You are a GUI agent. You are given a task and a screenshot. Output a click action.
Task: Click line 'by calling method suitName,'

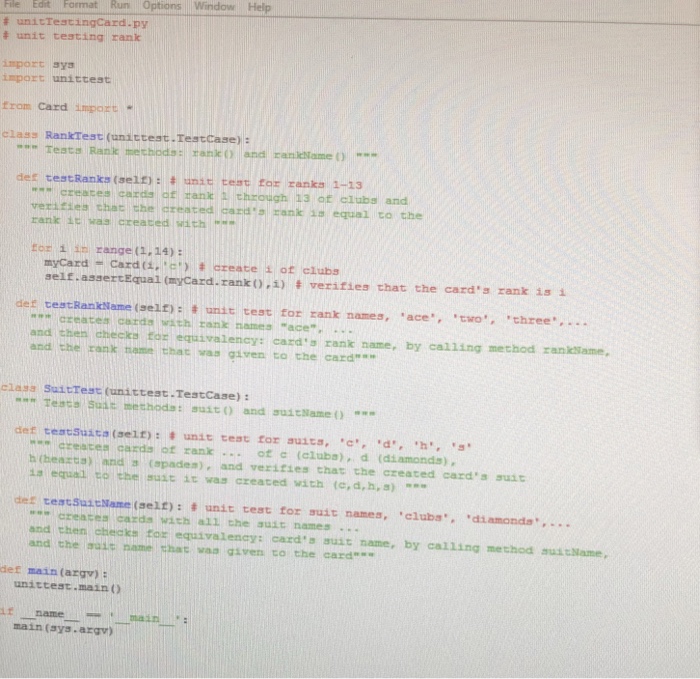coord(319,541)
